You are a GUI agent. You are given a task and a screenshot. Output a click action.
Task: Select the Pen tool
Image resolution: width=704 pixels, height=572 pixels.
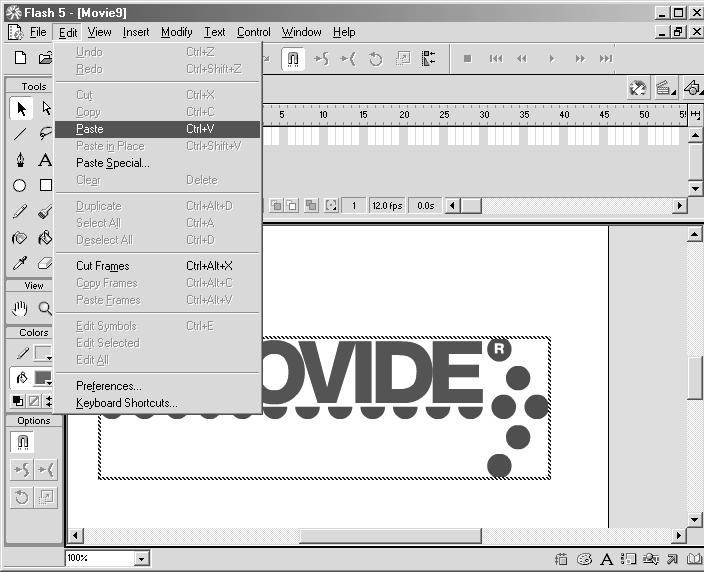pos(21,159)
